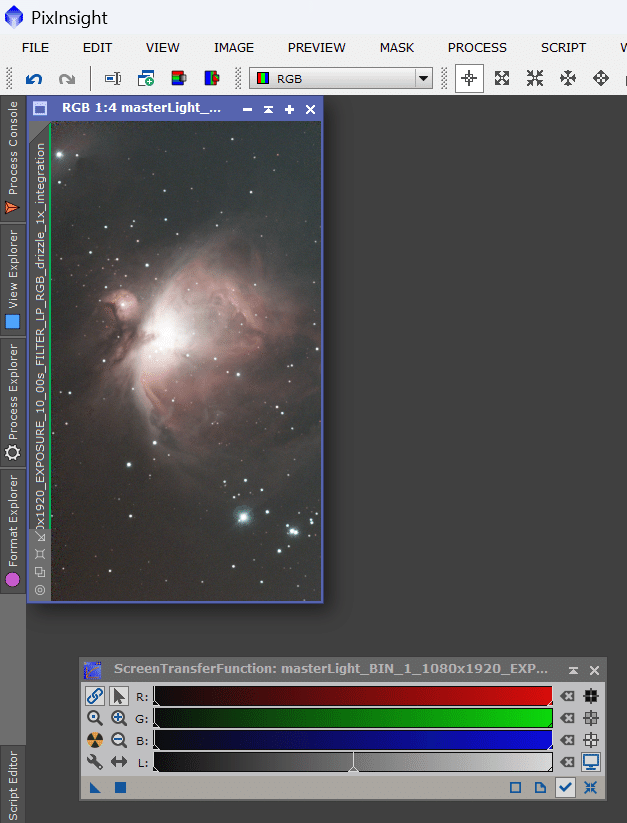Toggle track view checkmark in STF
This screenshot has width=627, height=823.
[565, 787]
